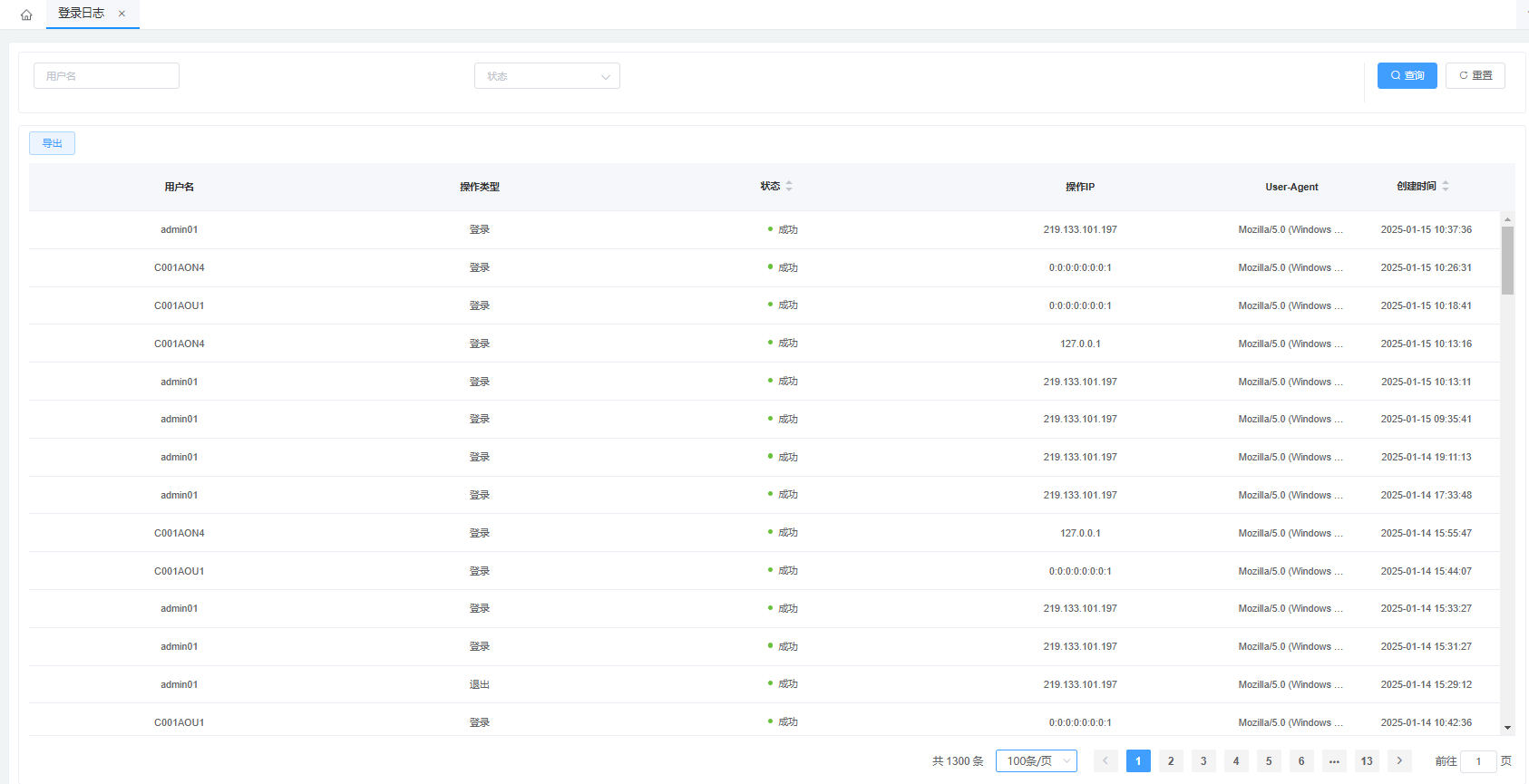Sort table by 创建时间 column arrows

[x=1446, y=186]
